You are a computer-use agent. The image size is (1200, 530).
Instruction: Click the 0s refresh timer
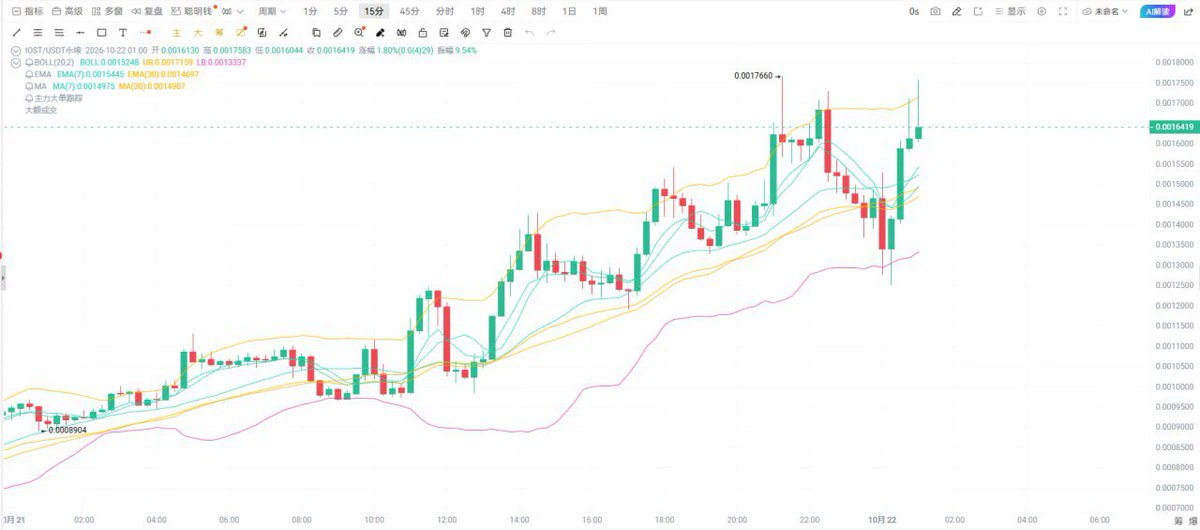coord(914,11)
